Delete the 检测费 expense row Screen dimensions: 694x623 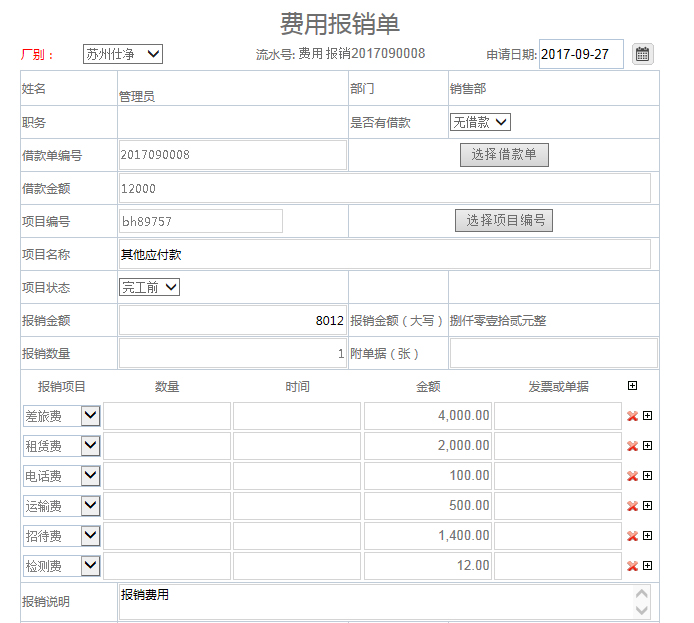click(632, 566)
